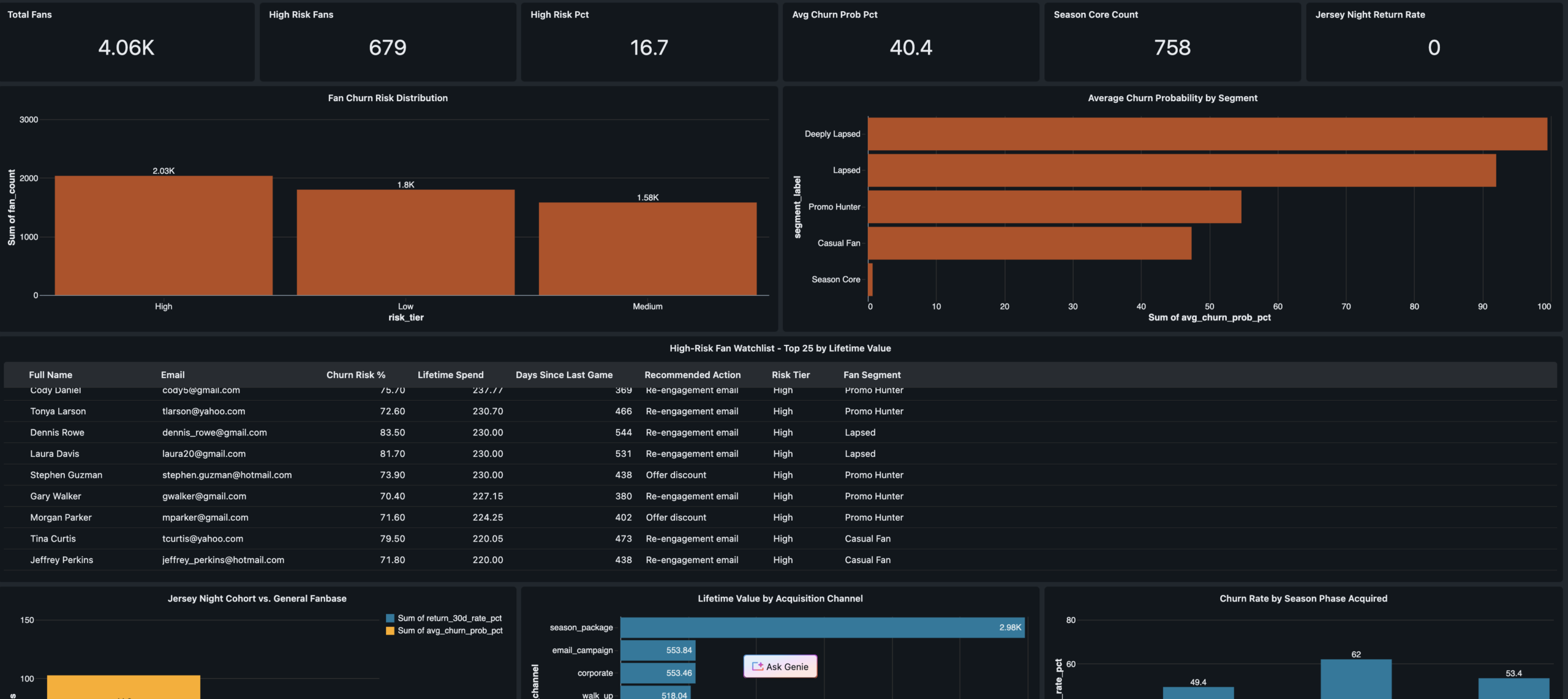Viewport: 1568px width, 699px height.
Task: Click Average Churn Probability by Segment title
Action: 1172,98
